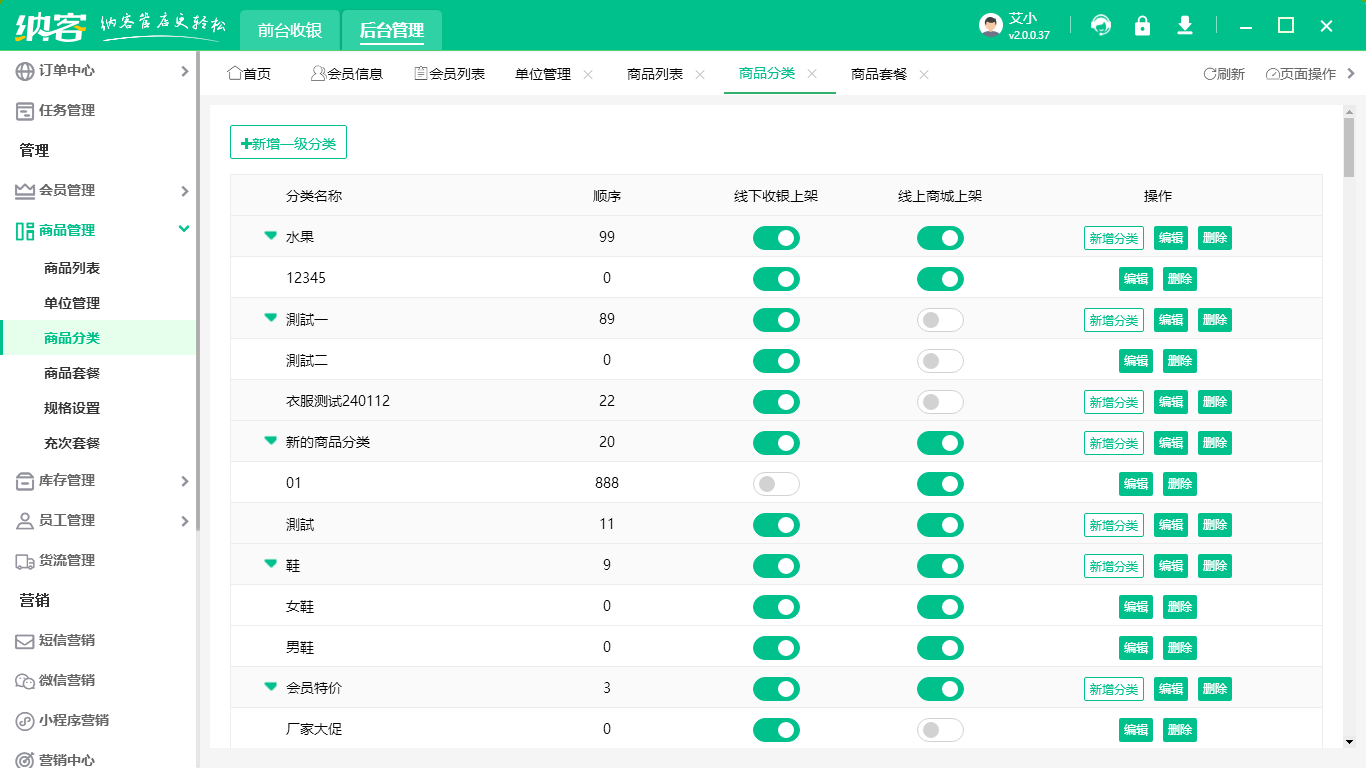This screenshot has width=1366, height=768.
Task: Click 编辑 on the 女鞋 row
Action: (1135, 606)
